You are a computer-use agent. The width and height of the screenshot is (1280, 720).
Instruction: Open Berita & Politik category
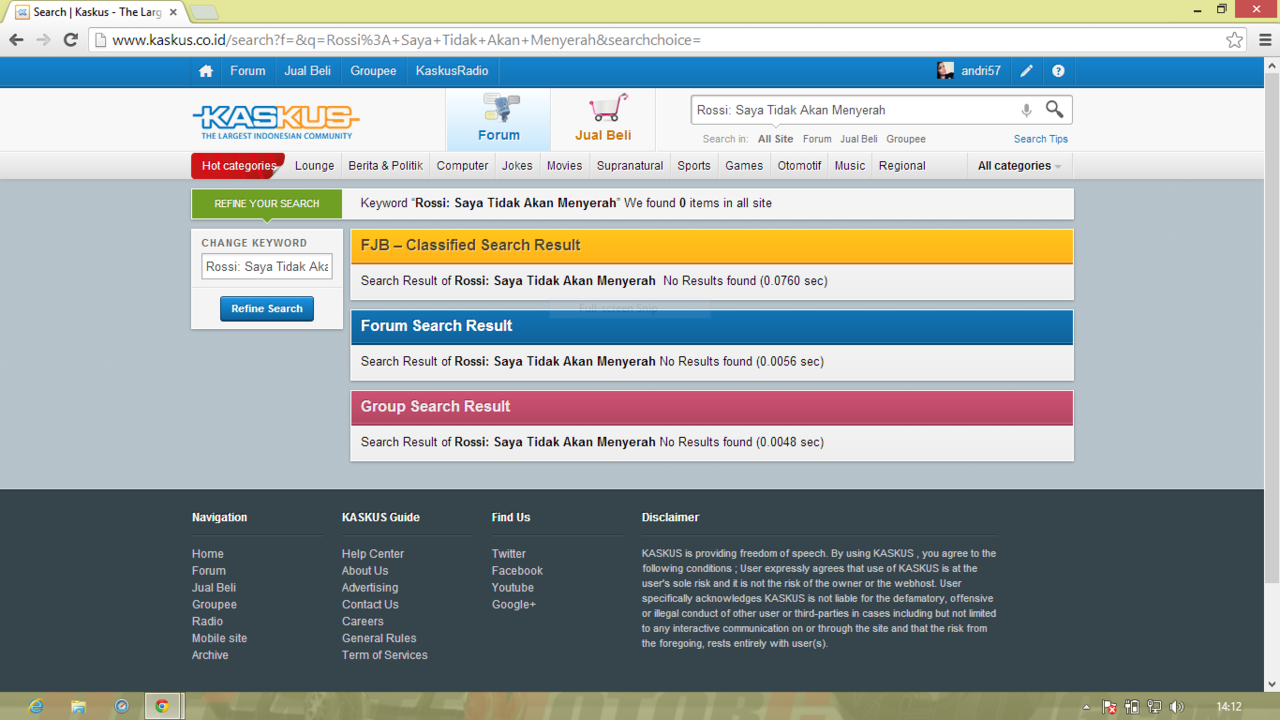(385, 166)
